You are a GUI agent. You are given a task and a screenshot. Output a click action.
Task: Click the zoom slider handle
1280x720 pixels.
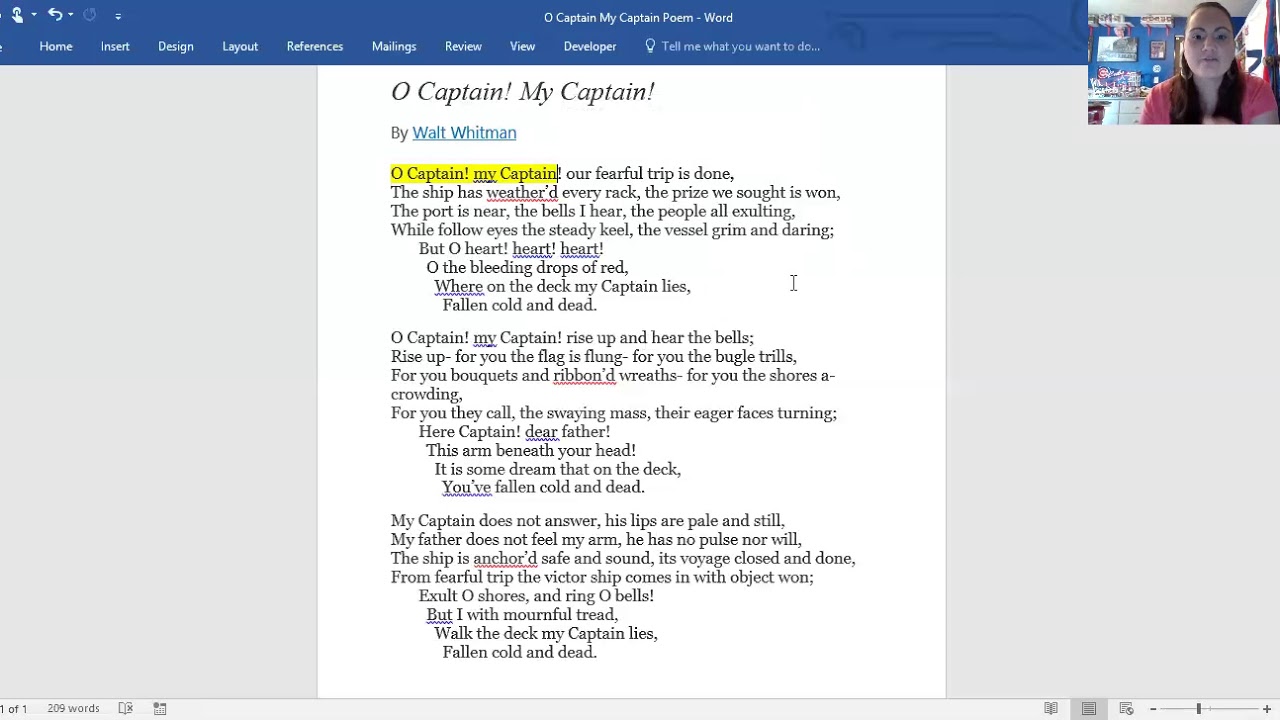(1198, 709)
